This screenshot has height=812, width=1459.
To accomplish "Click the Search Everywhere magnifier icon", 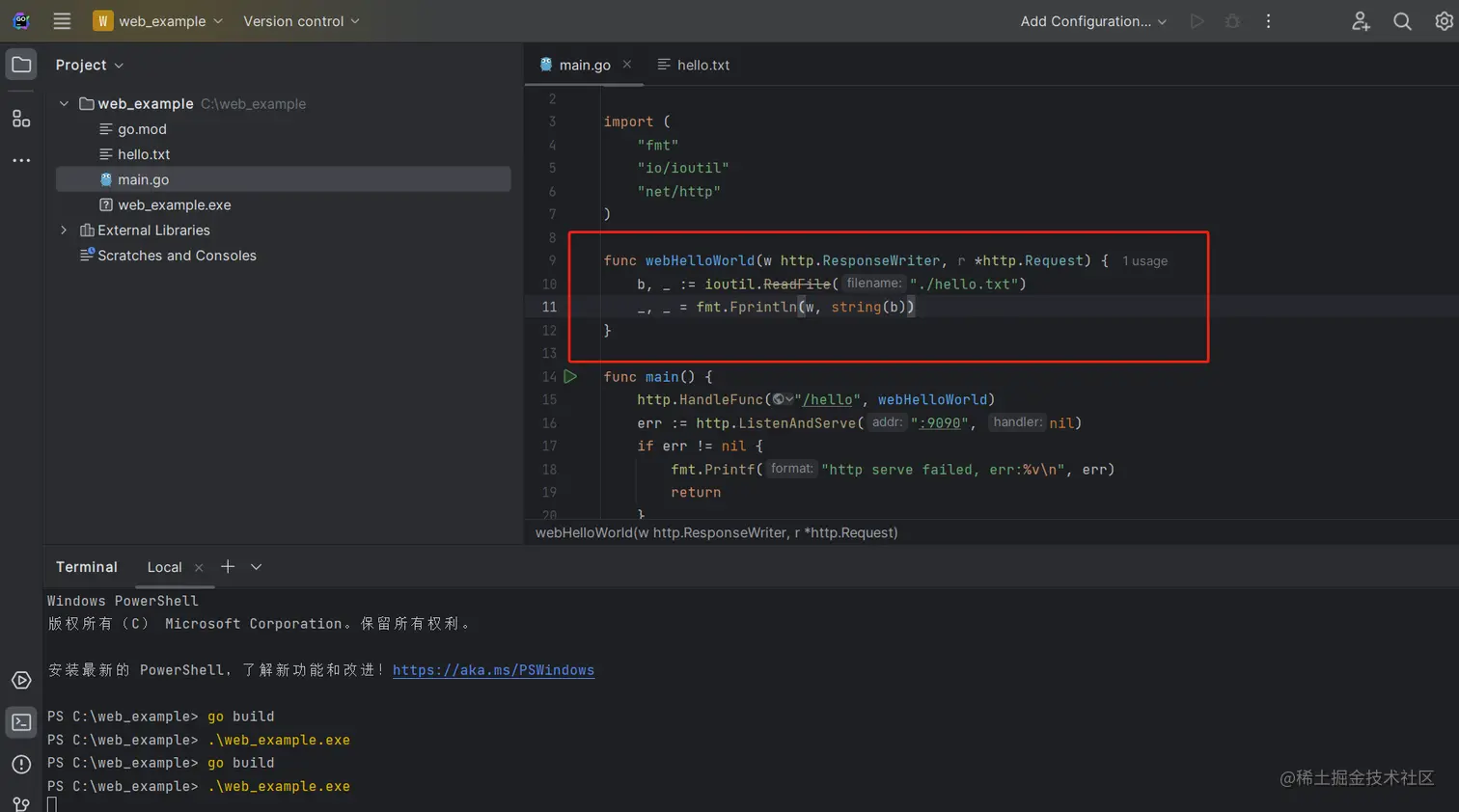I will click(x=1402, y=21).
